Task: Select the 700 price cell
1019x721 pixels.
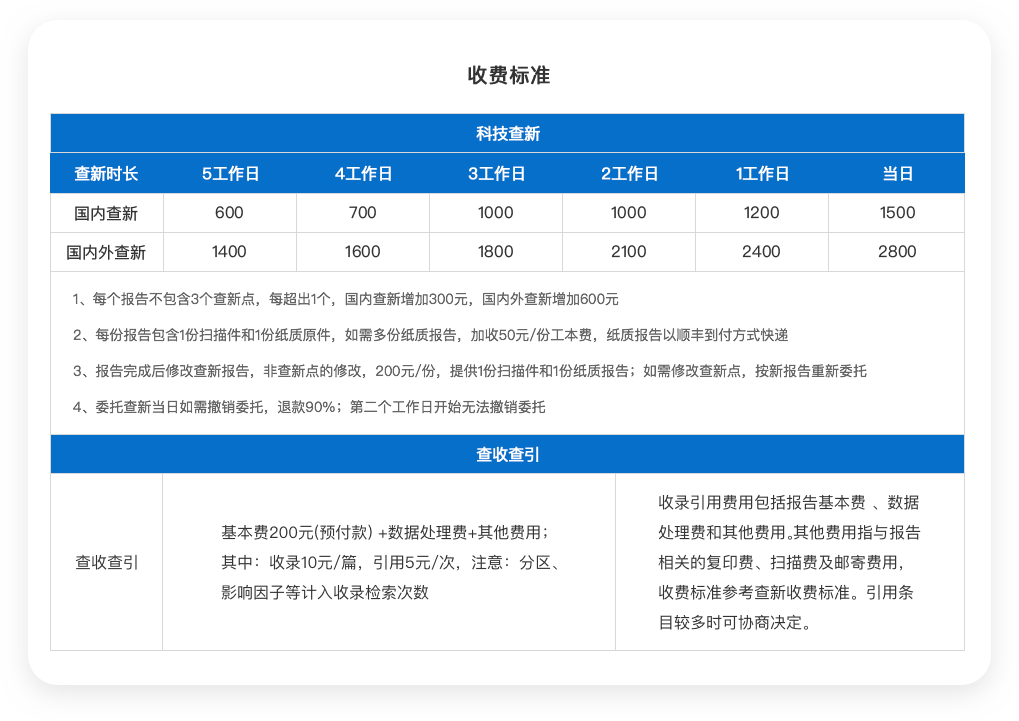Action: point(363,213)
